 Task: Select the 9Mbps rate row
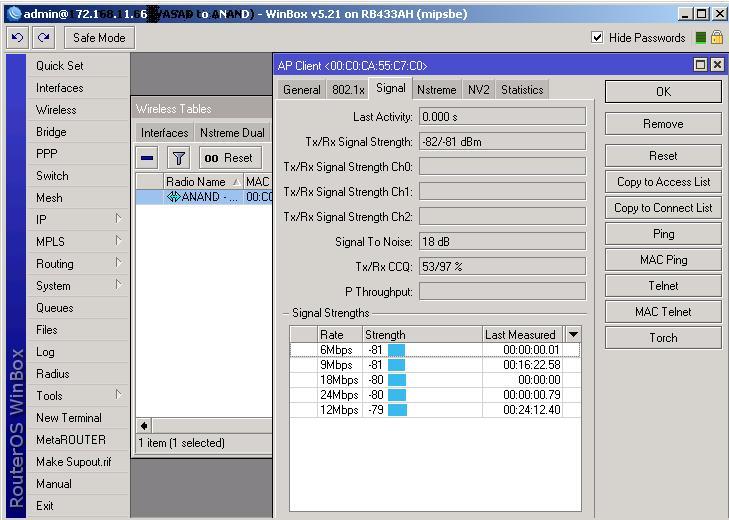click(435, 365)
